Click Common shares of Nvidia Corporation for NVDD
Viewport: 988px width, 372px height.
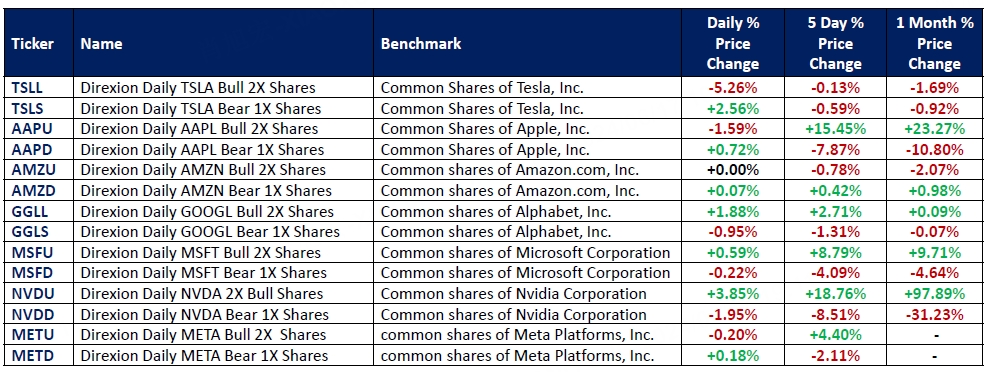click(514, 314)
